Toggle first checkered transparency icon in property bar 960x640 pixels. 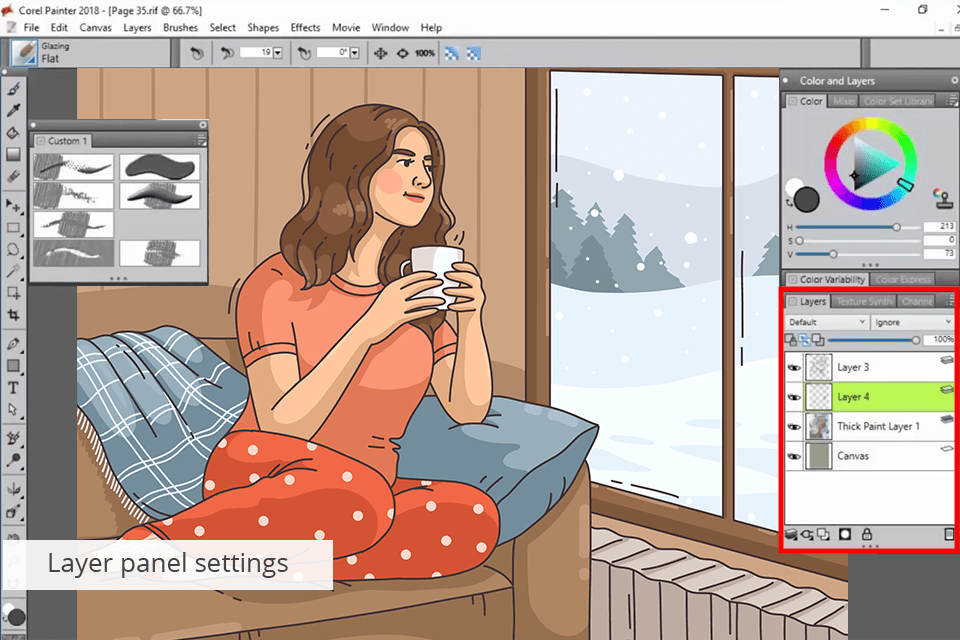[452, 53]
